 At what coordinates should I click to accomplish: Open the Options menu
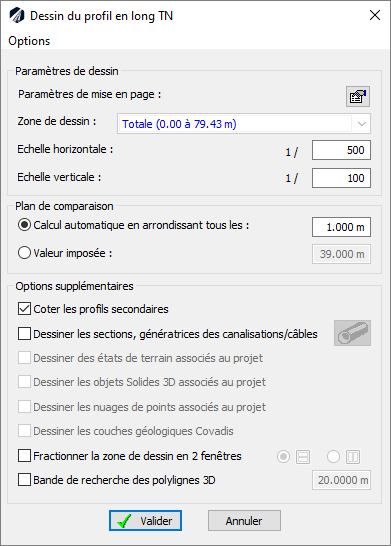29,41
